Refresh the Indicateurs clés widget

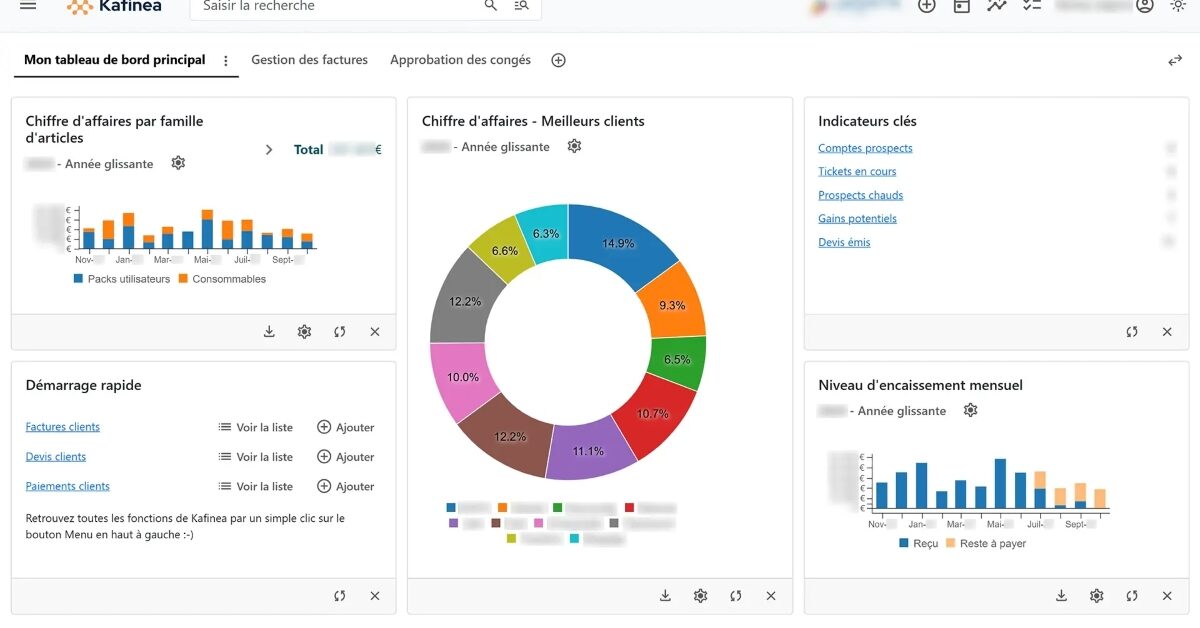1131,332
